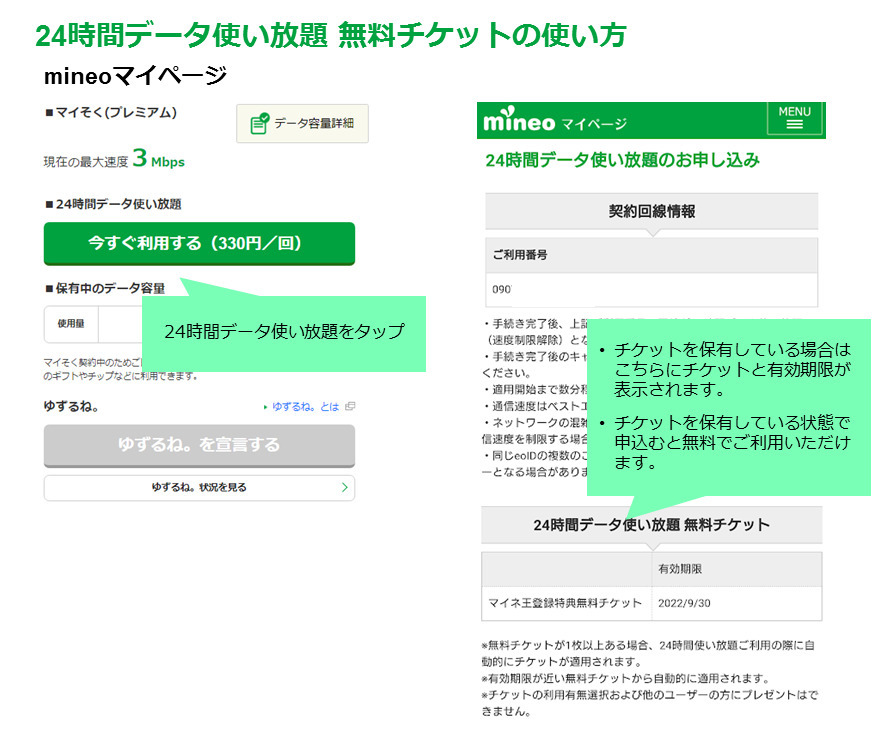Viewport: 890px width, 740px height.
Task: Click the 3 Mbps max speed value
Action: point(158,160)
